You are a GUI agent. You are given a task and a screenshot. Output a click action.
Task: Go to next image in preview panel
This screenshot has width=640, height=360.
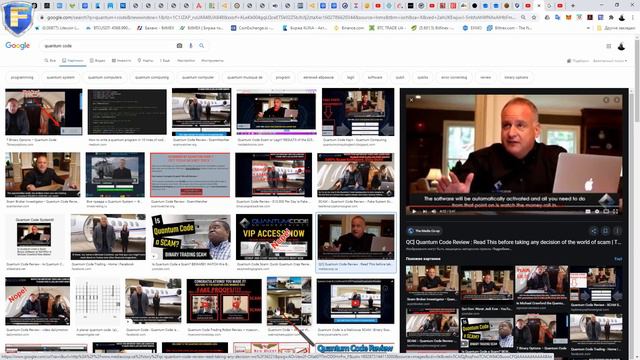617,100
